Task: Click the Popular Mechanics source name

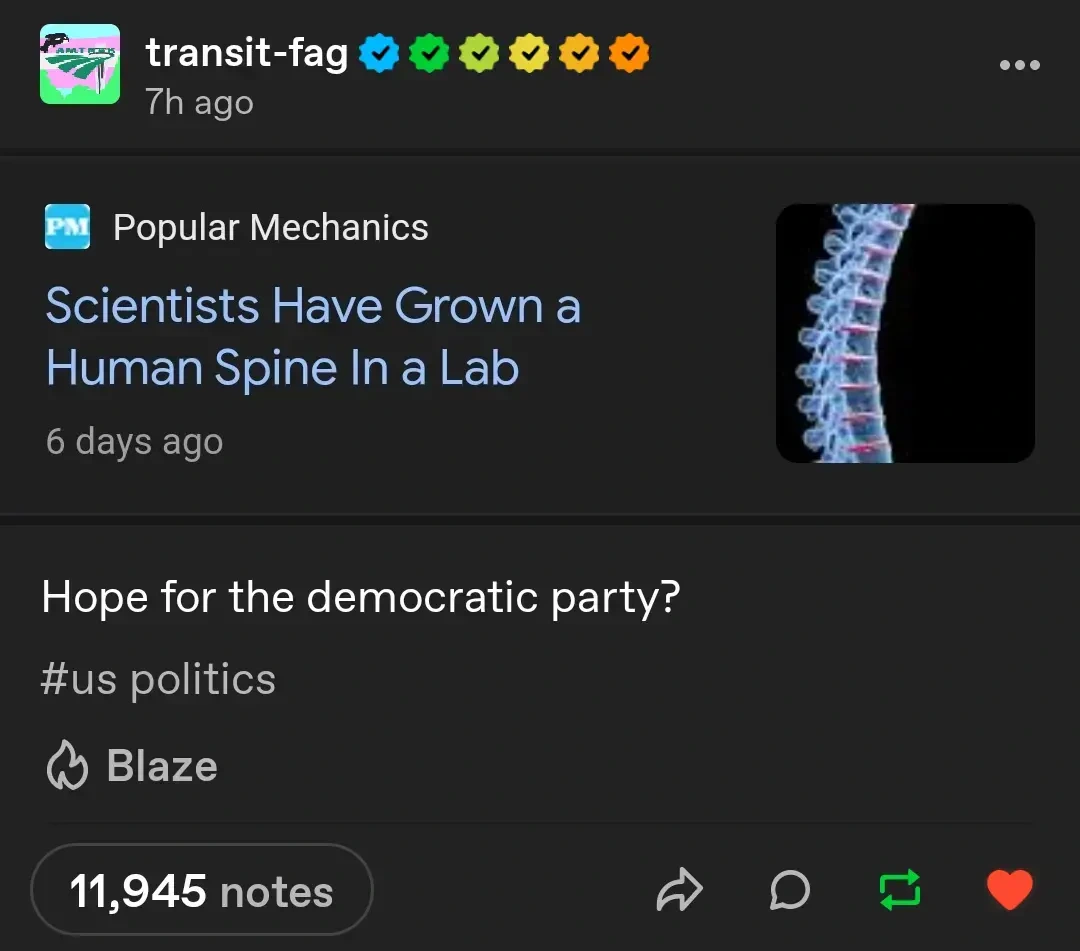Action: [270, 228]
